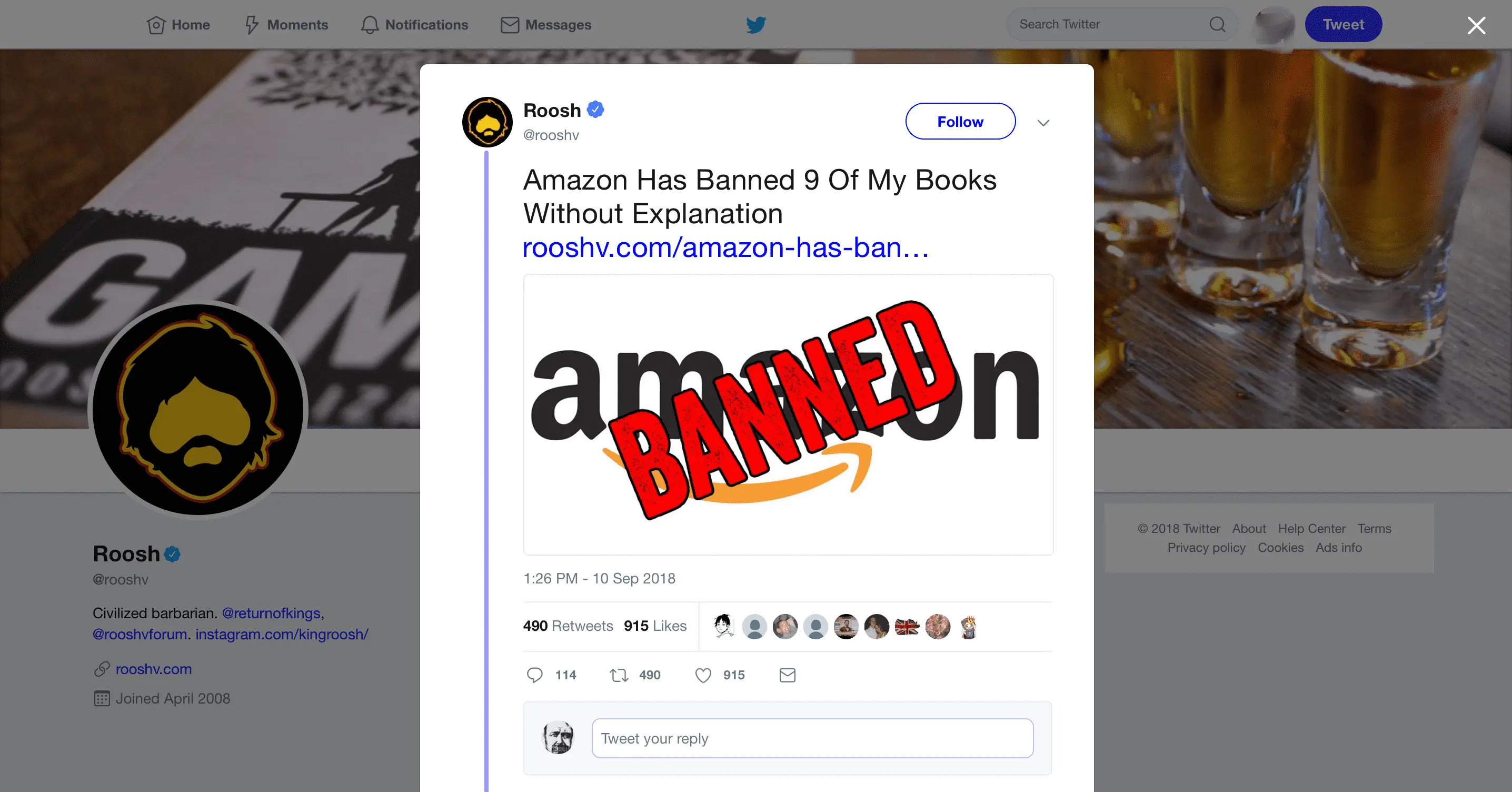Click the reply speech bubble icon
The image size is (1512, 792).
coord(534,675)
